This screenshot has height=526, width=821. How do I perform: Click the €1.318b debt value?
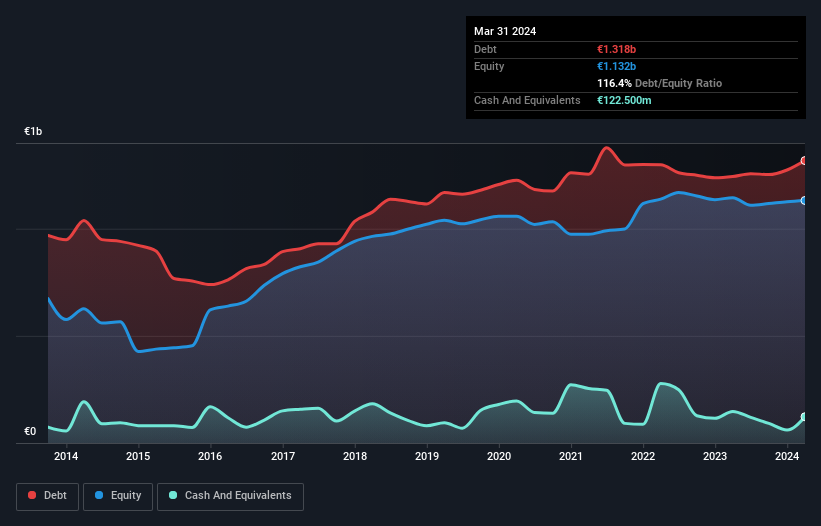616,49
